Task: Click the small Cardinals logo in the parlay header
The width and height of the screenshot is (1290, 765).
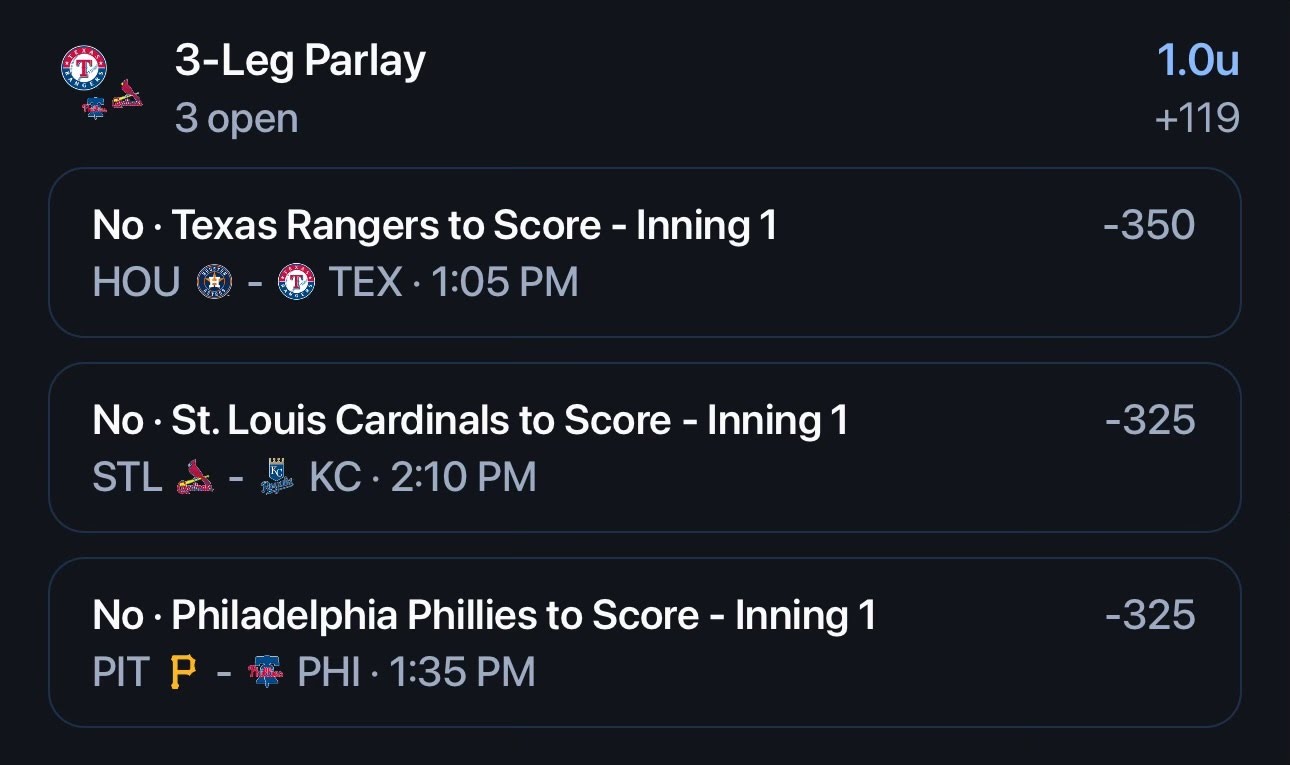Action: pyautogui.click(x=127, y=96)
